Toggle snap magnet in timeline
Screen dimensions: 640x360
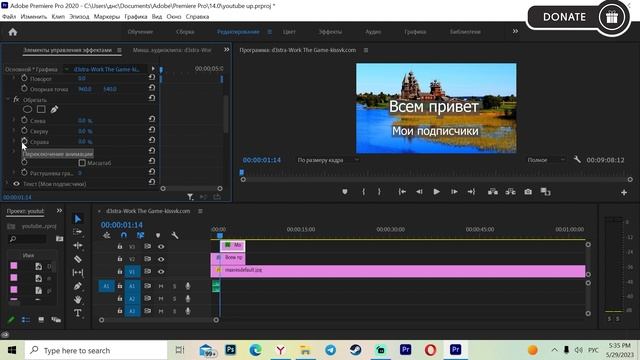click(124, 235)
